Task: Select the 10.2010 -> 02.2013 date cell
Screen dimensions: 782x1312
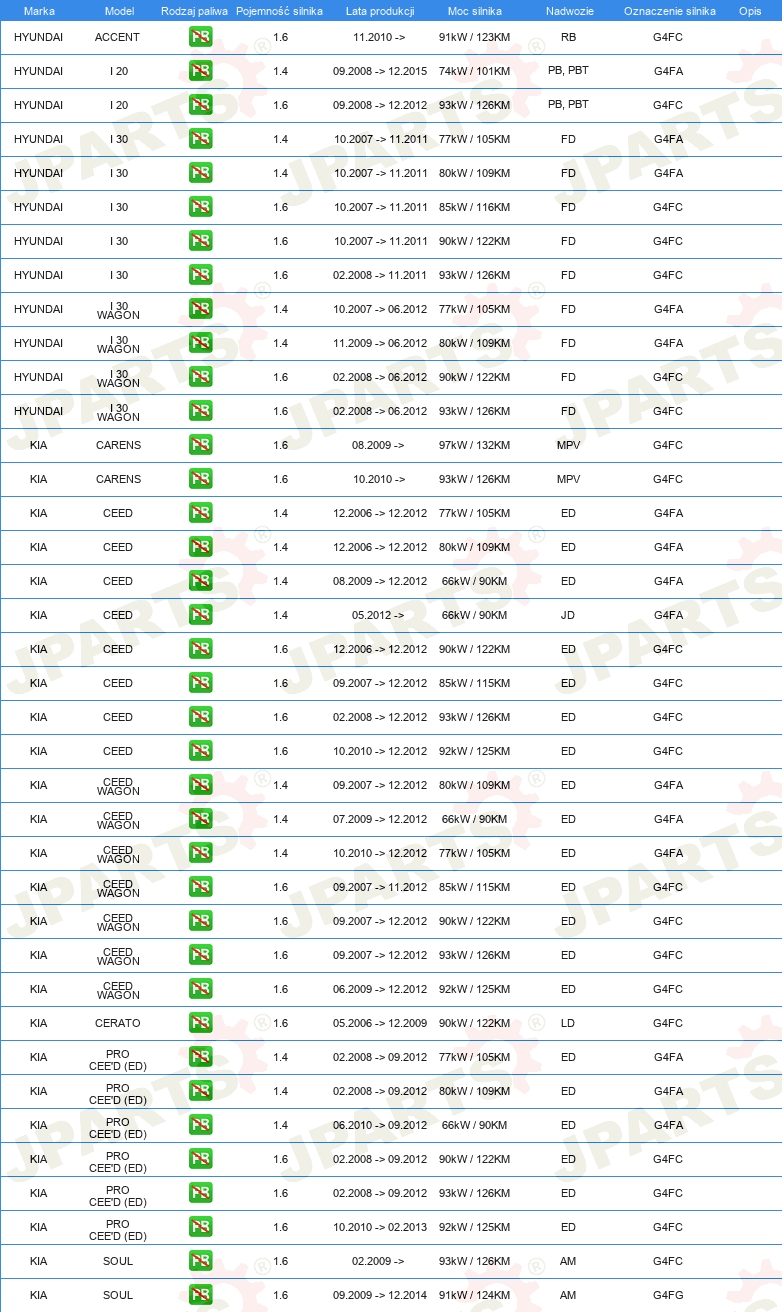Action: click(380, 1227)
